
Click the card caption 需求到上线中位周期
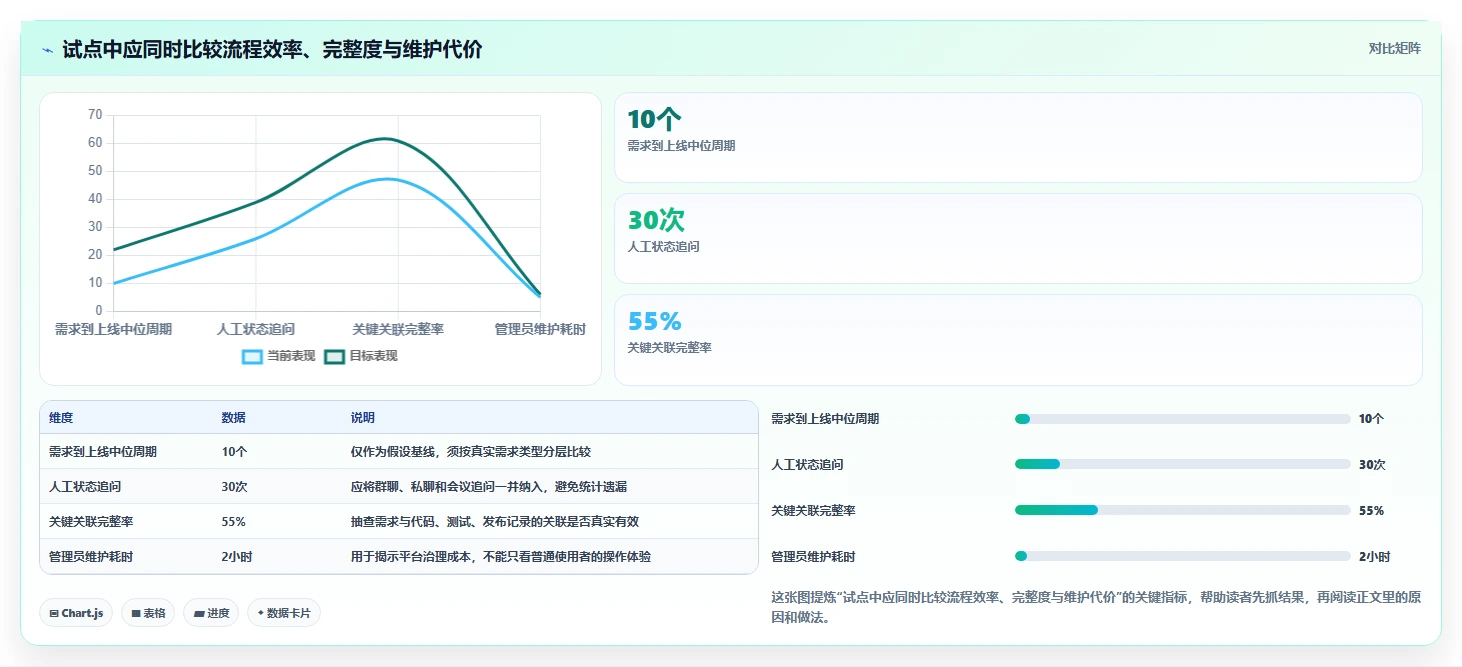coord(681,146)
